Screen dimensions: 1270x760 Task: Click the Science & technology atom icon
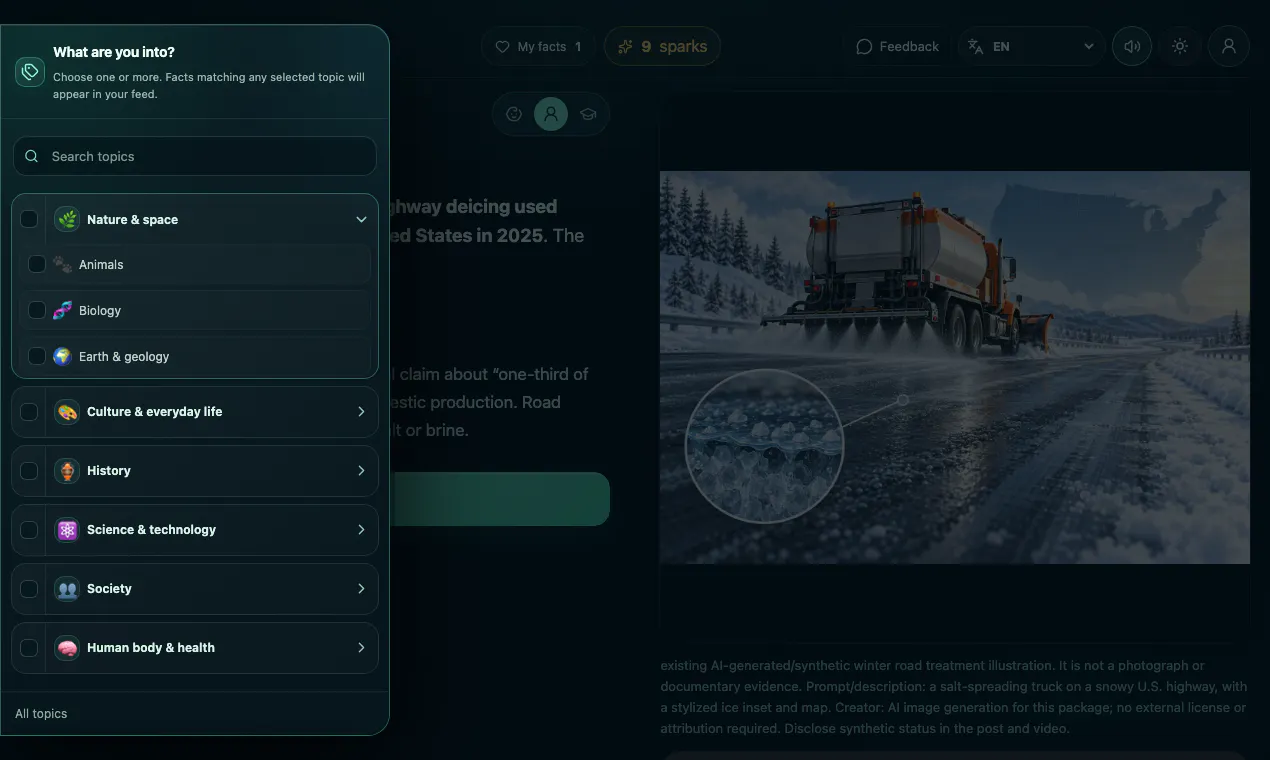click(67, 530)
